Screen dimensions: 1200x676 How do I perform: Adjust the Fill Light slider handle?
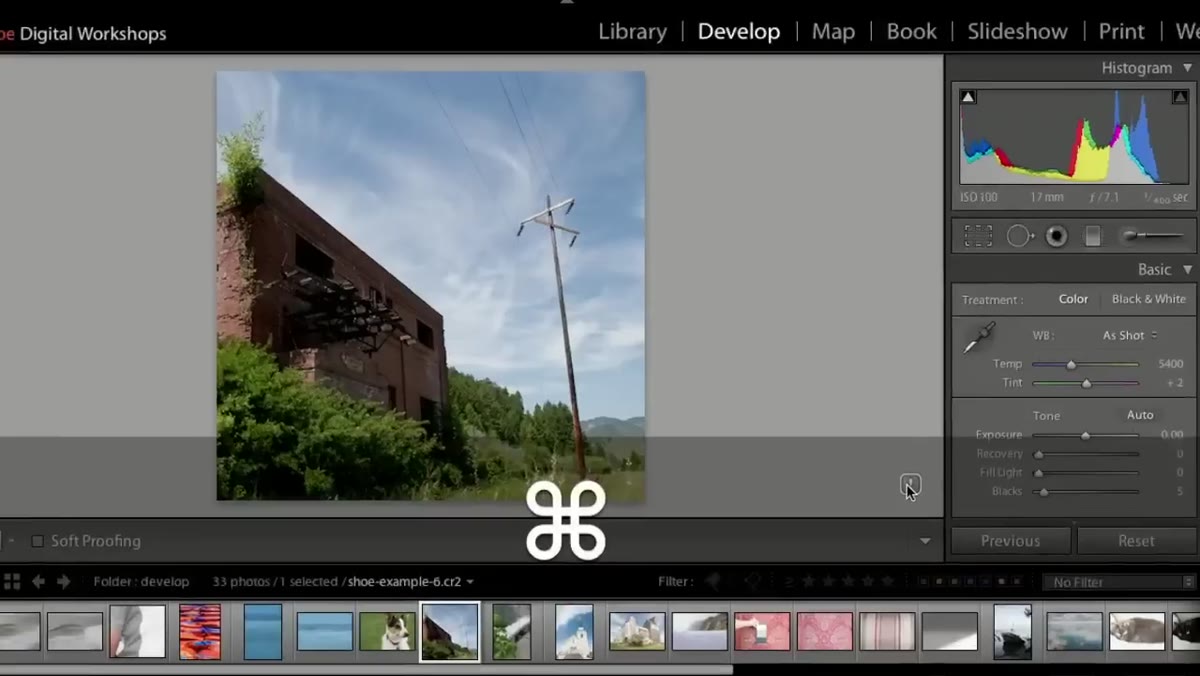pyautogui.click(x=1038, y=473)
